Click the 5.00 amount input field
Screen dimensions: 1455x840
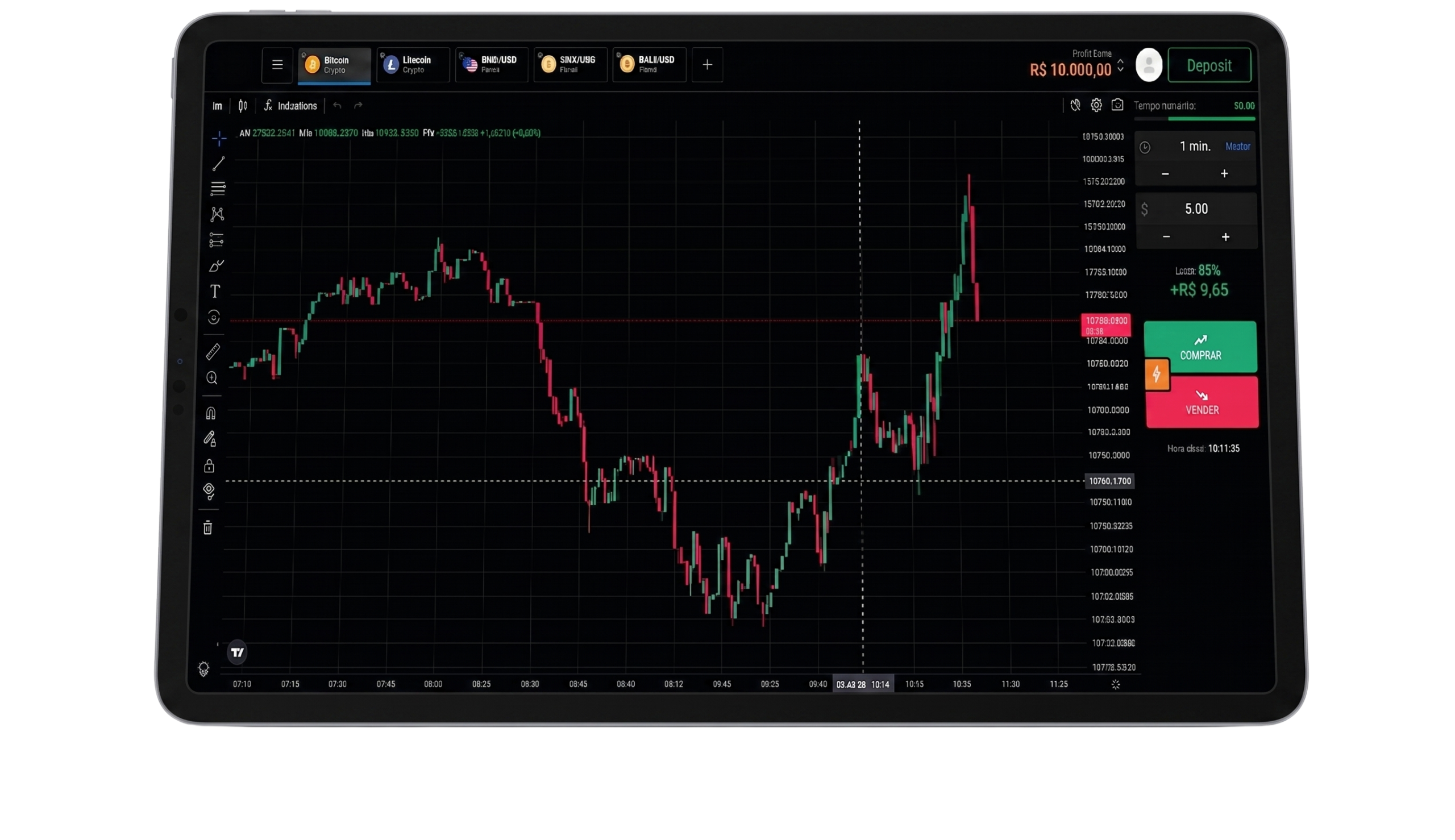(x=1196, y=209)
